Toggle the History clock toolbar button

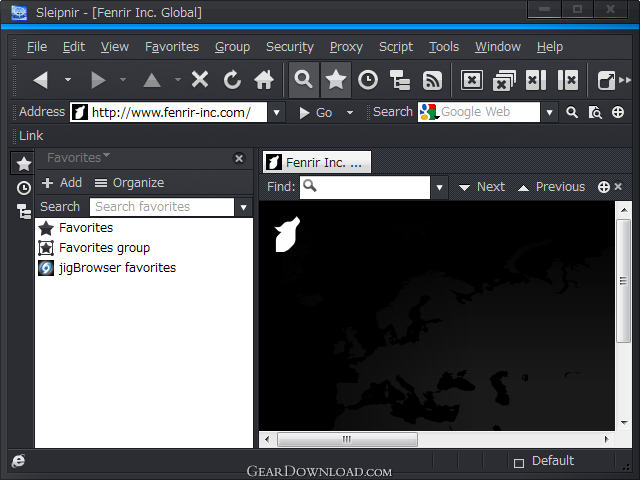coord(368,80)
